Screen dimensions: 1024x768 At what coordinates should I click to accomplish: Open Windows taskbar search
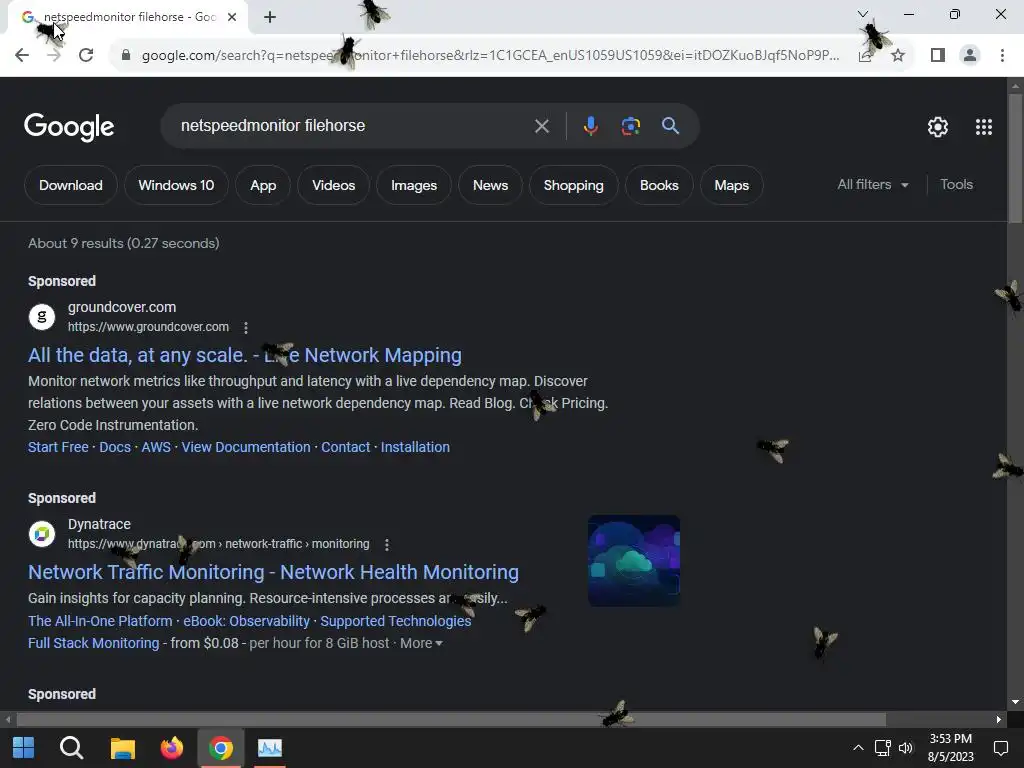coord(71,748)
